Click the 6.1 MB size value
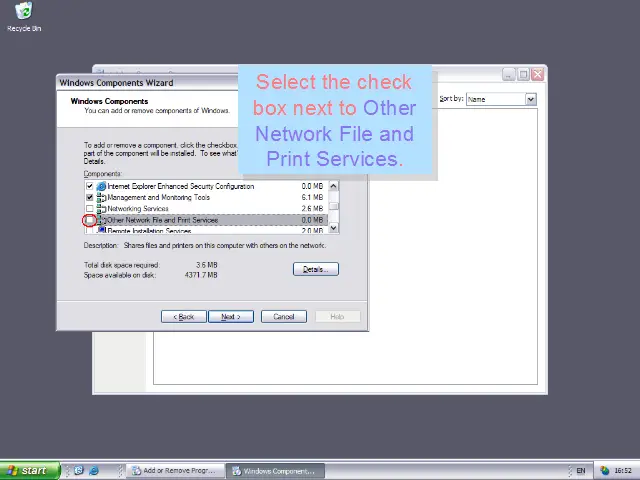Image resolution: width=640 pixels, height=480 pixels. tap(312, 198)
